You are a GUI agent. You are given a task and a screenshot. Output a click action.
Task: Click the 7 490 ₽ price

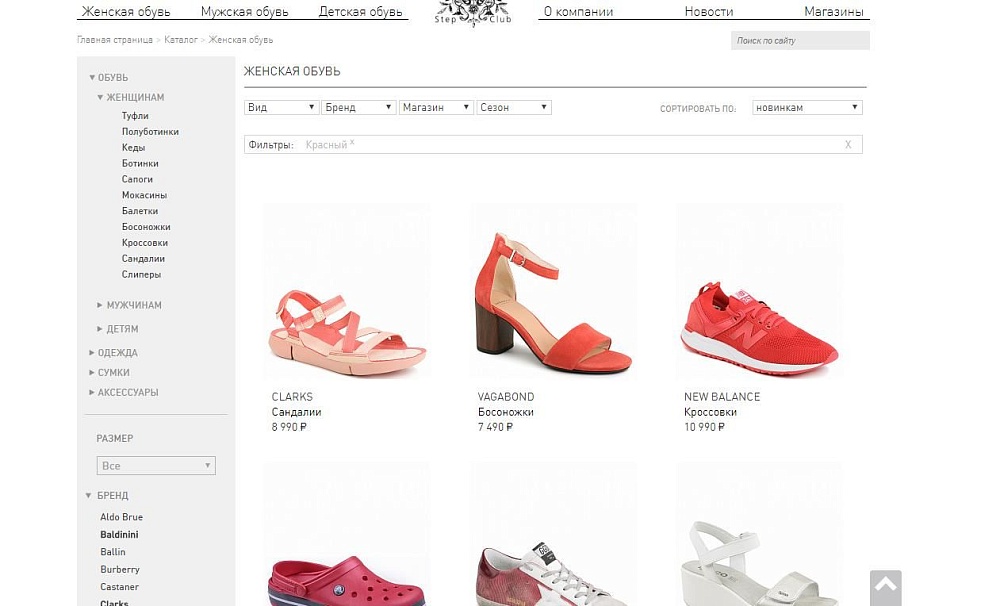click(x=496, y=427)
